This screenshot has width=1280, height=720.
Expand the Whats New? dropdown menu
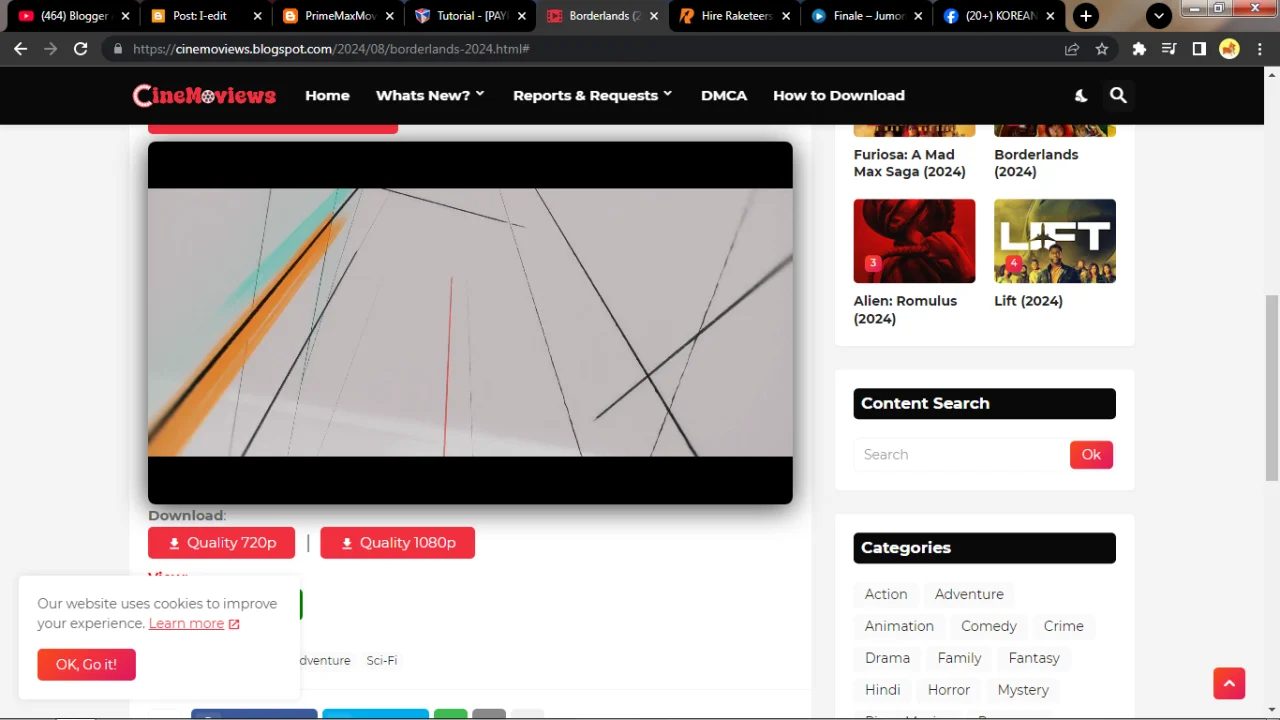pos(430,95)
